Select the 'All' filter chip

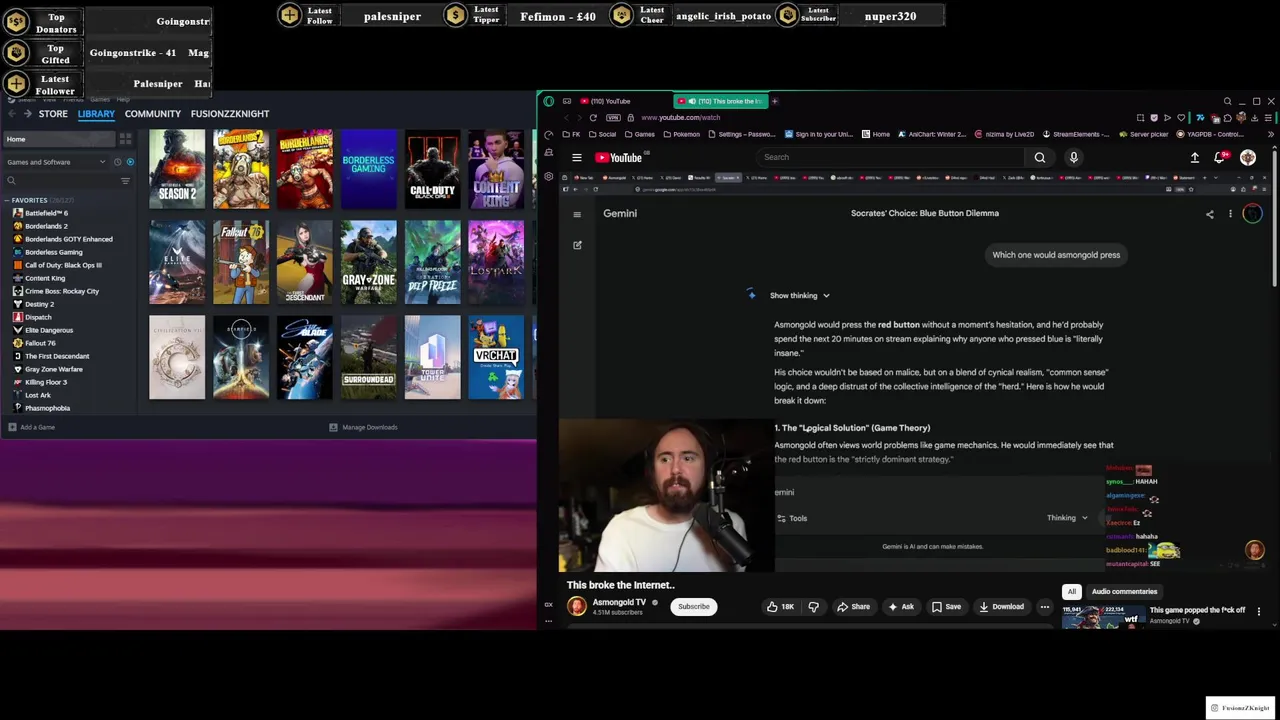(1072, 591)
